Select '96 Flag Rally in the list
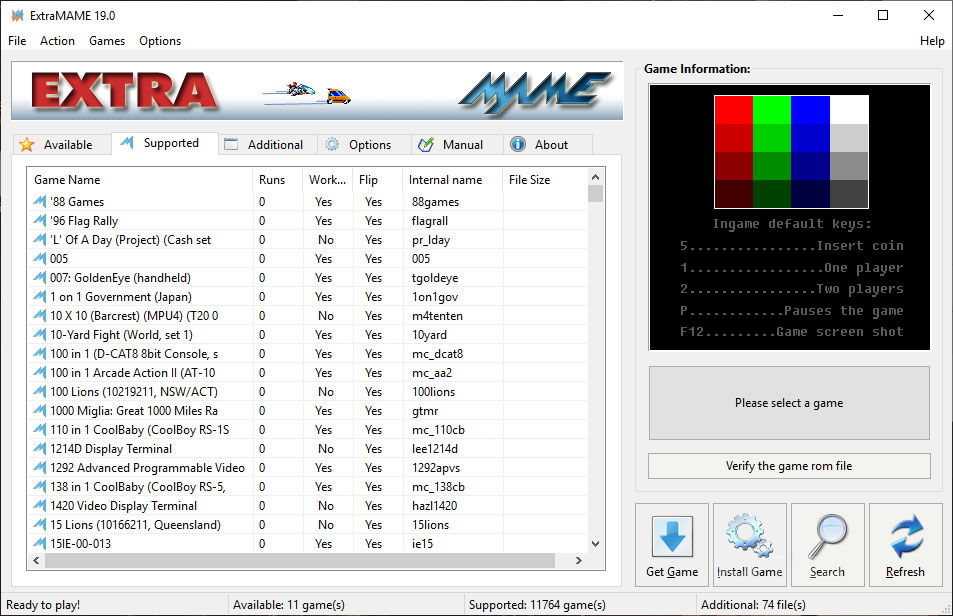The width and height of the screenshot is (953, 616). 84,221
